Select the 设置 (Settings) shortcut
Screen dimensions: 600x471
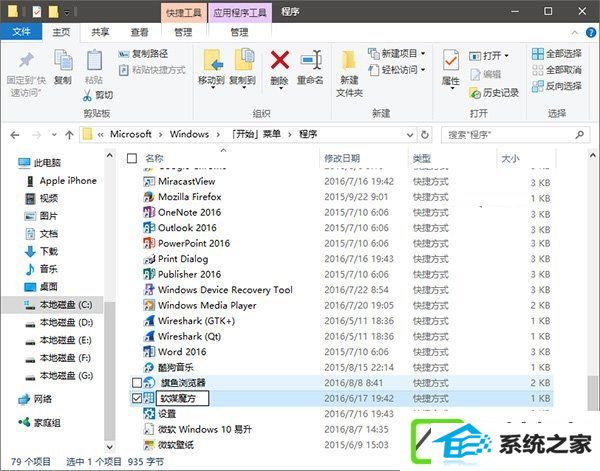click(x=167, y=414)
